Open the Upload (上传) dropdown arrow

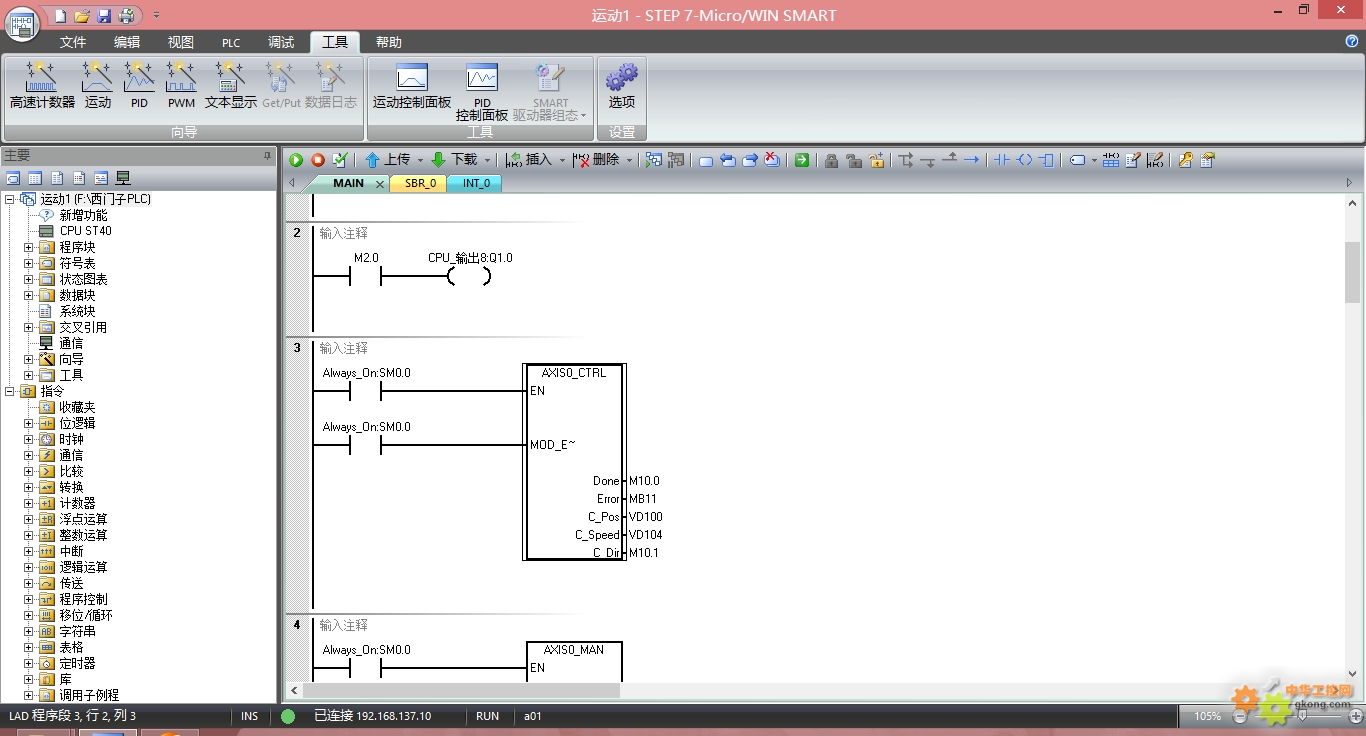[420, 160]
